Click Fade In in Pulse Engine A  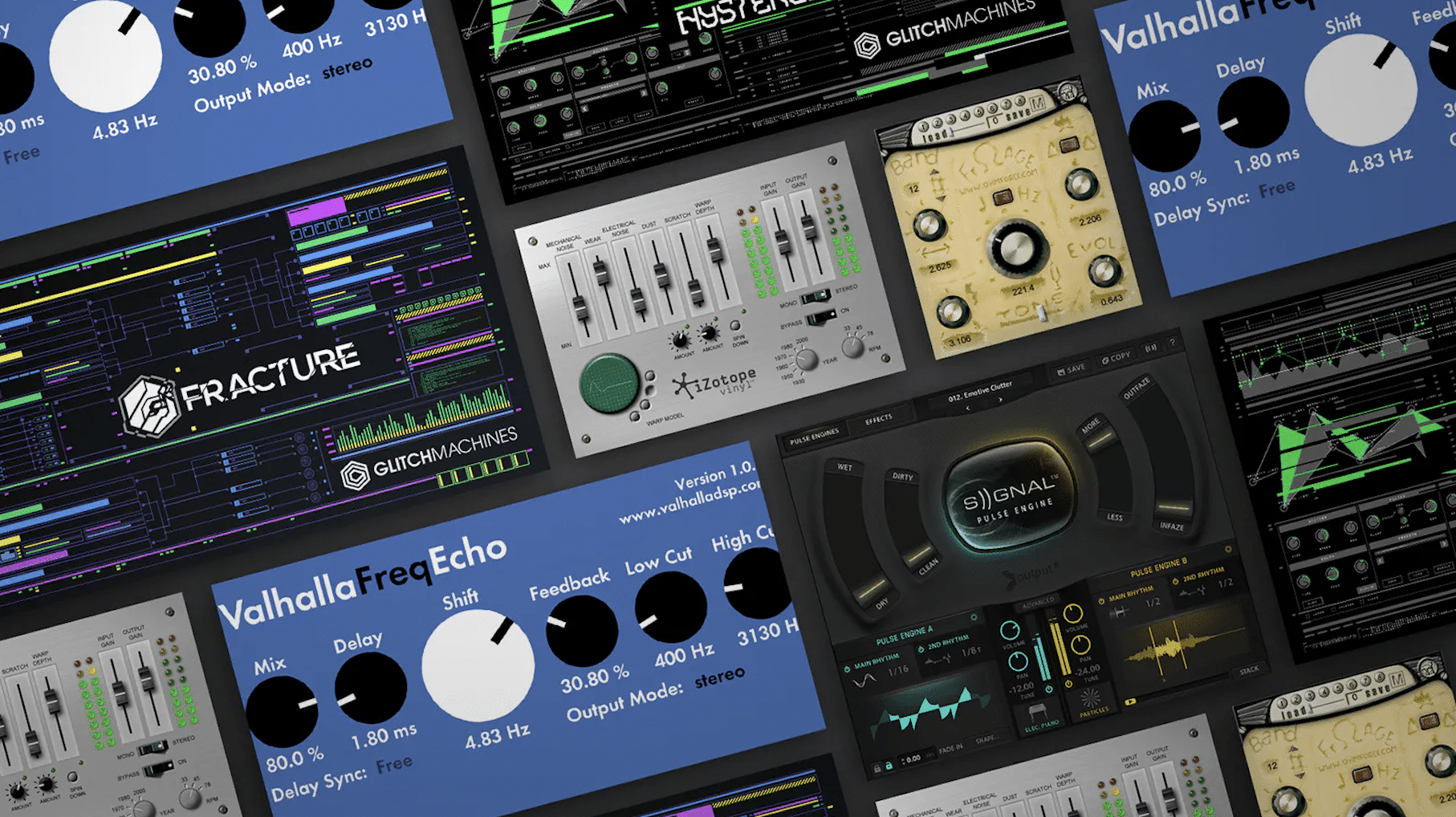[x=950, y=749]
